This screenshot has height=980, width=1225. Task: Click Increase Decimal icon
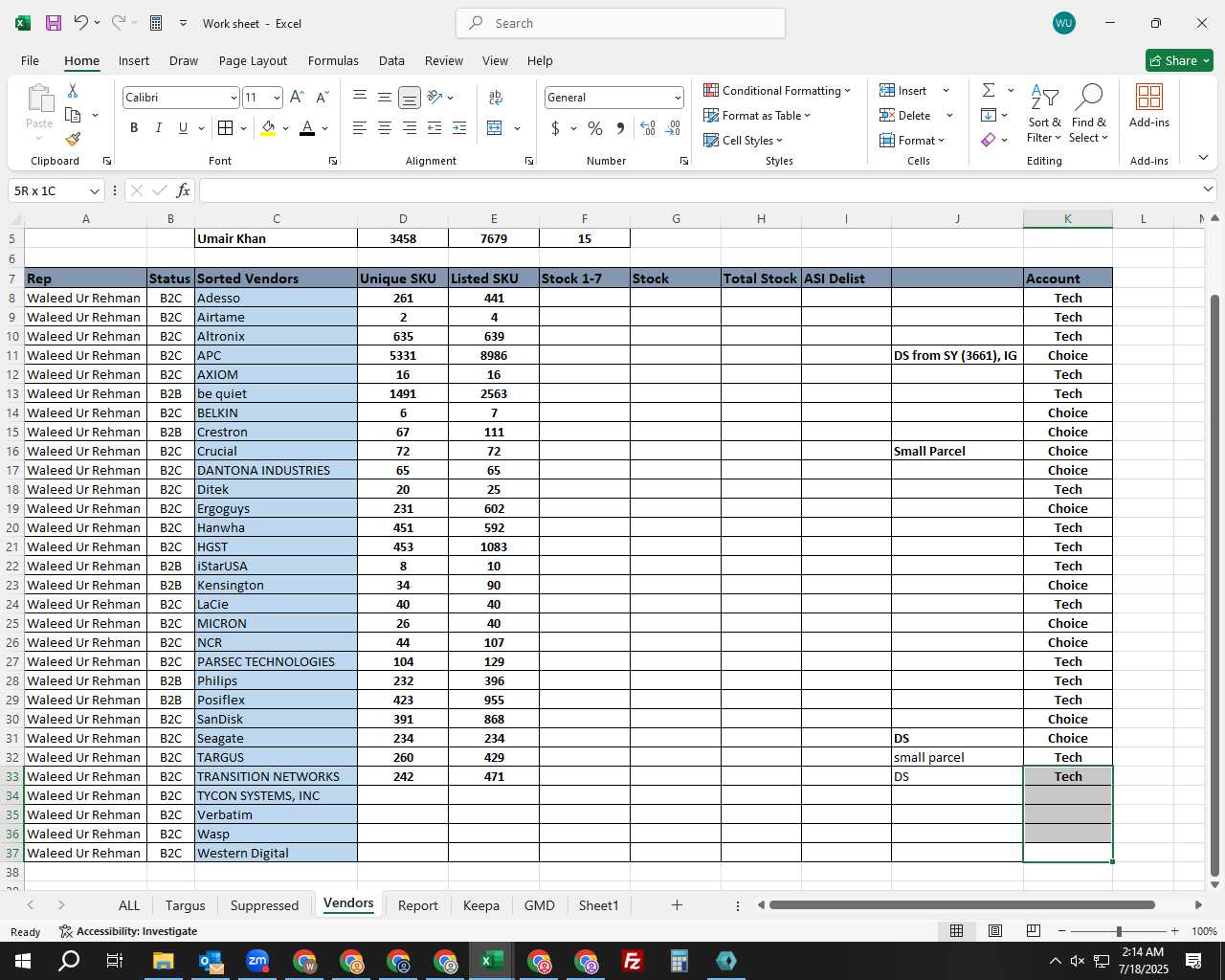click(x=648, y=128)
